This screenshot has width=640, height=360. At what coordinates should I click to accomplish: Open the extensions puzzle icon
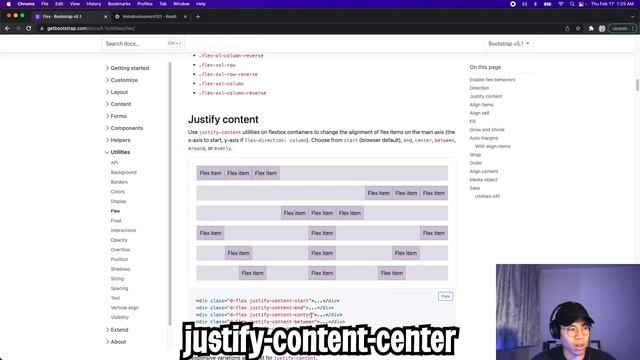591,29
